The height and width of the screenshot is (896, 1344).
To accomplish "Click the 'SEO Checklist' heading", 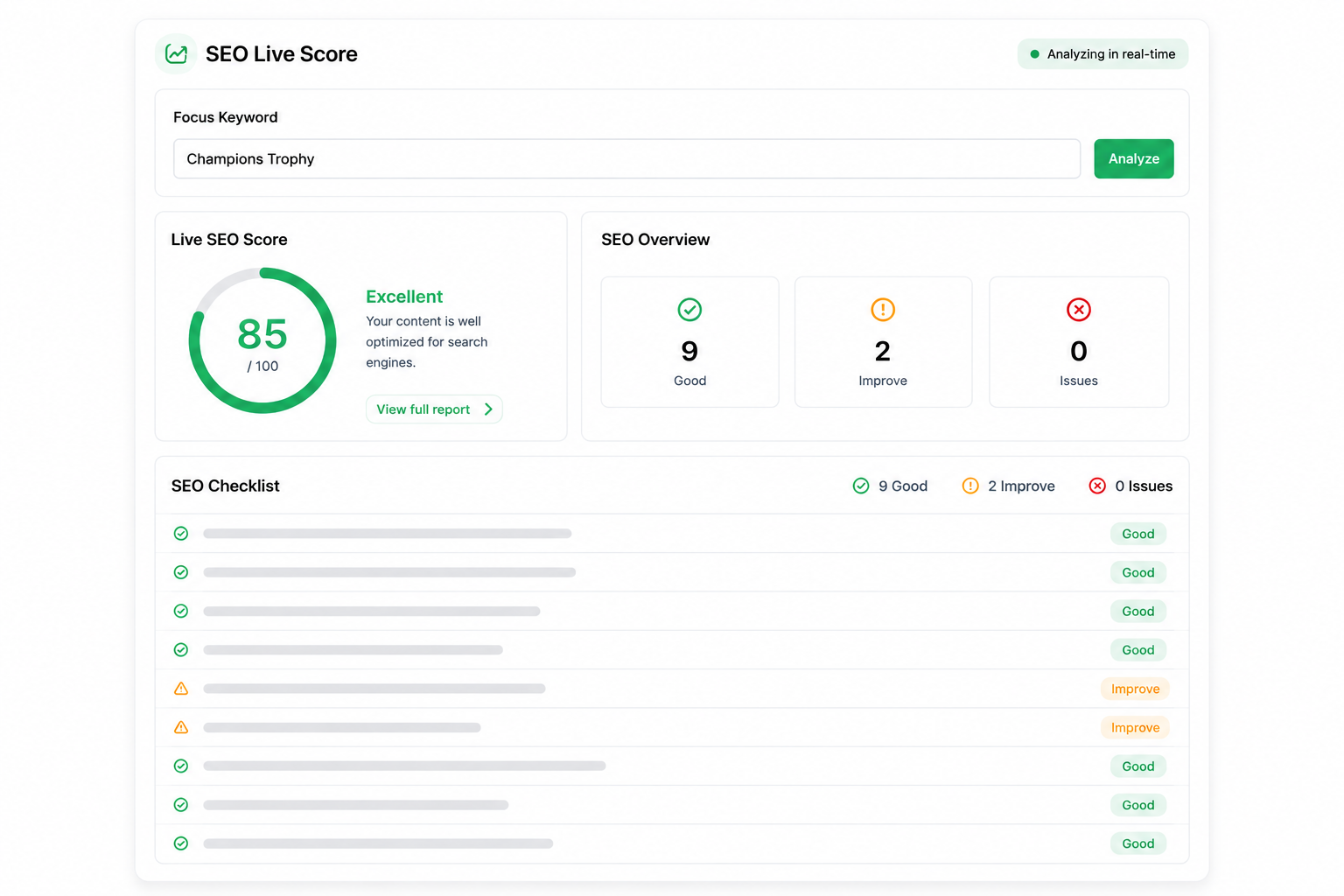I will pos(226,486).
